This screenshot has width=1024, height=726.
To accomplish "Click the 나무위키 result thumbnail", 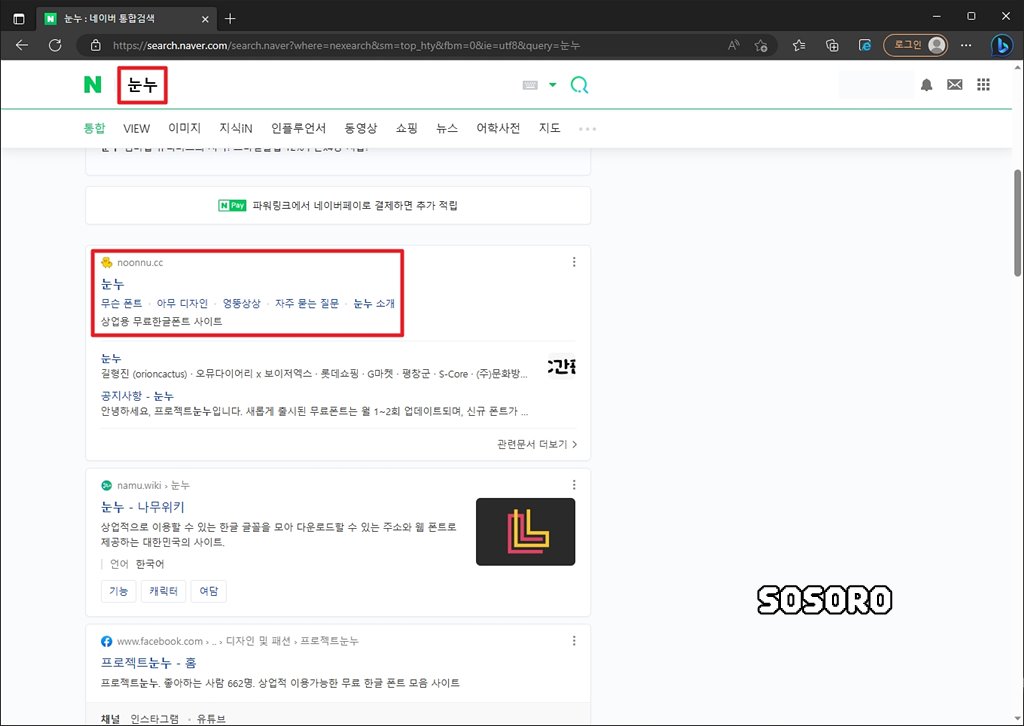I will (526, 531).
